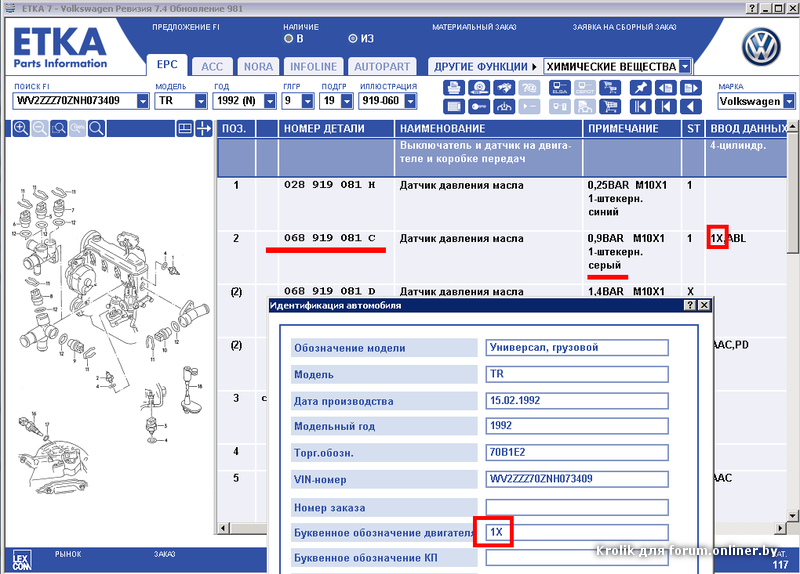Click the single-bar back arrow icon

[x=665, y=107]
